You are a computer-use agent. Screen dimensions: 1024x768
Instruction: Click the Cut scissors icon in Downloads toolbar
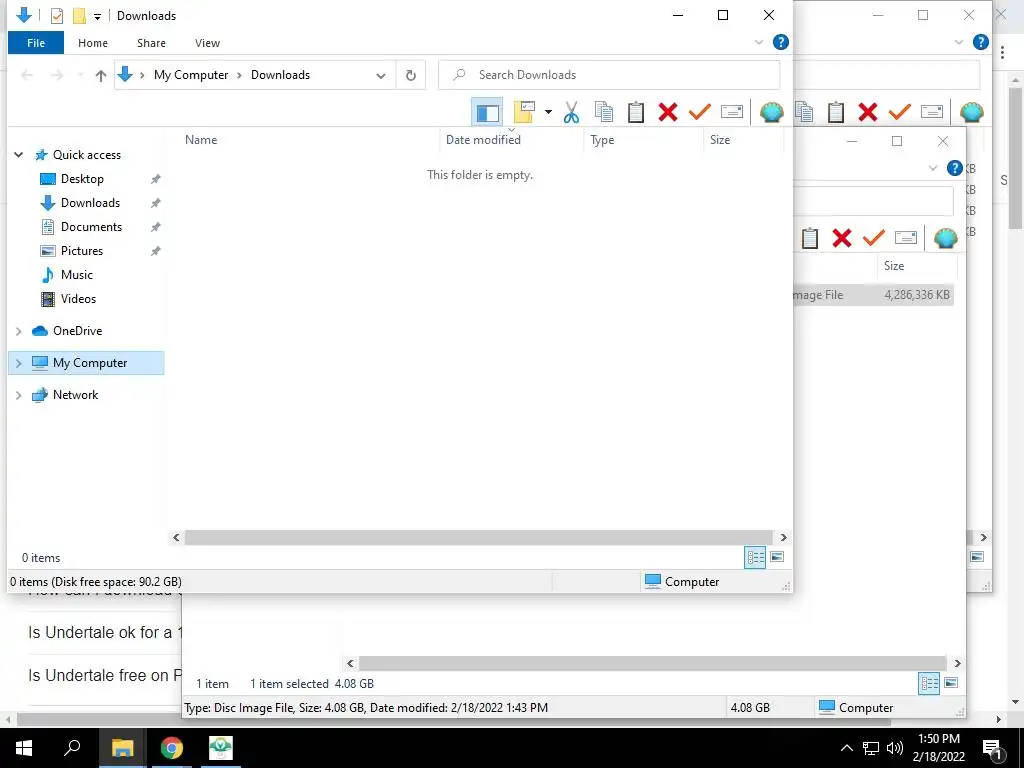tap(571, 112)
